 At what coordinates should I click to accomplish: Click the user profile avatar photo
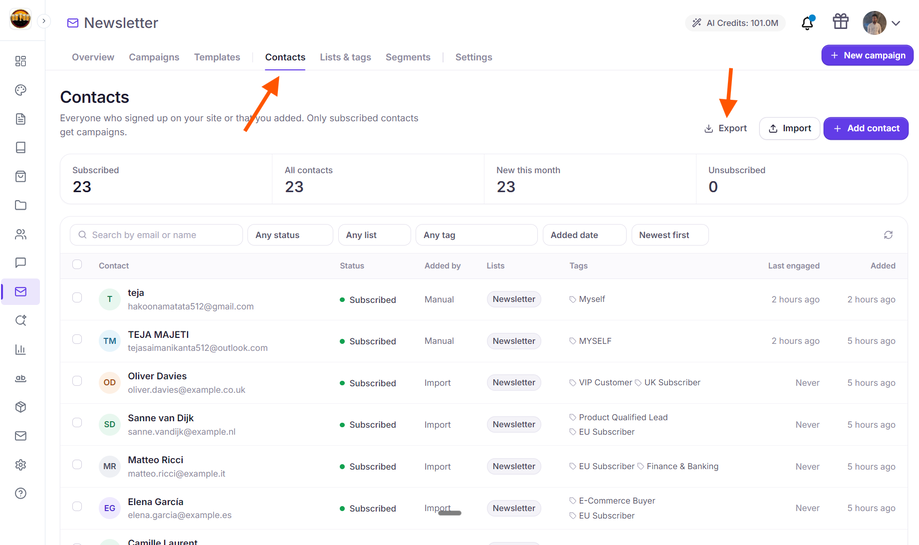coord(874,23)
